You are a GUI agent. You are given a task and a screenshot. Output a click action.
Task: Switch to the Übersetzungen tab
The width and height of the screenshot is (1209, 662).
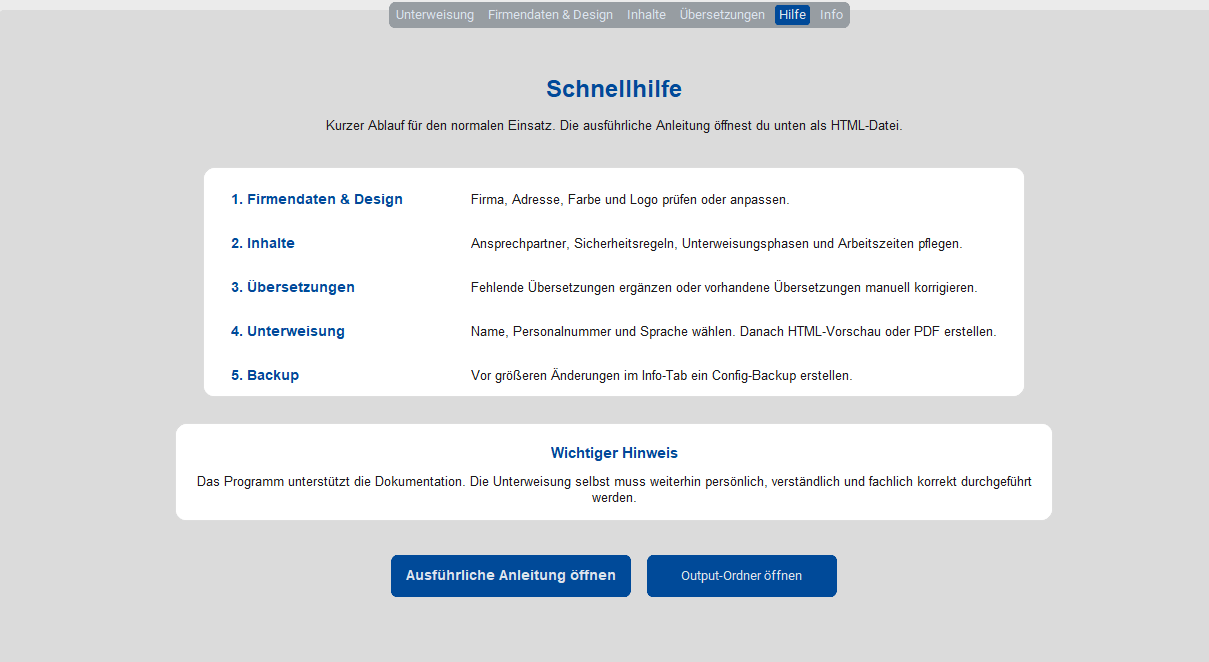[x=721, y=14]
